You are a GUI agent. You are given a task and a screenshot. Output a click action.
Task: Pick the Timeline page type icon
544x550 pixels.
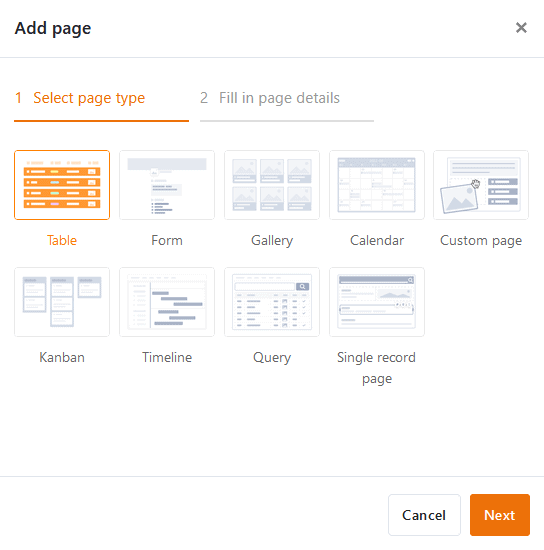point(167,302)
